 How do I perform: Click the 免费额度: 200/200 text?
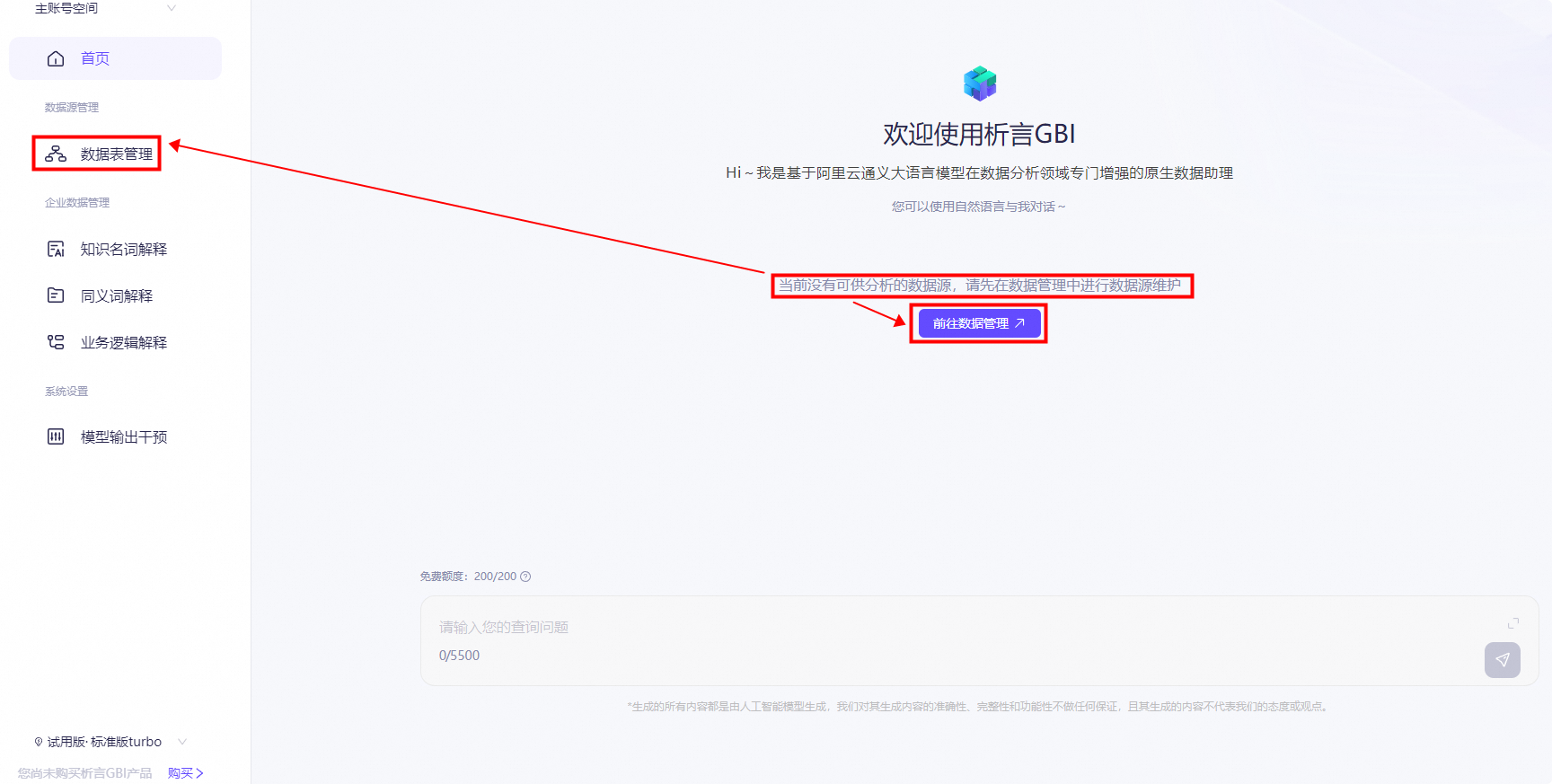coord(468,577)
